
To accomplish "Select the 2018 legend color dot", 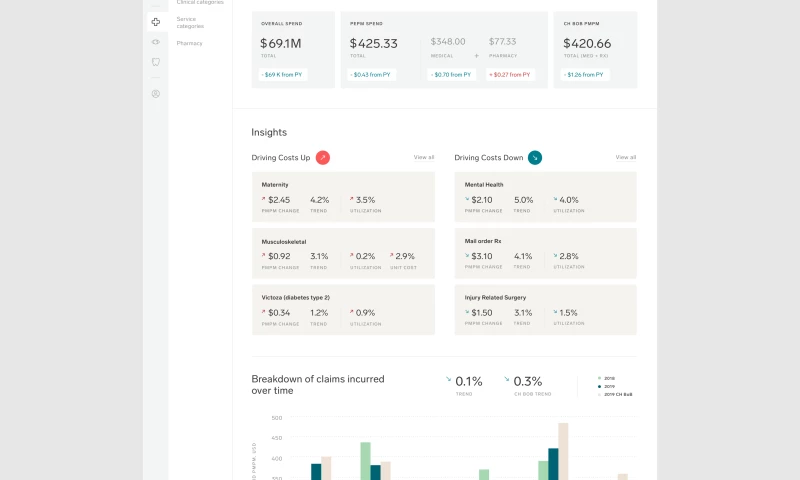I will pyautogui.click(x=599, y=378).
